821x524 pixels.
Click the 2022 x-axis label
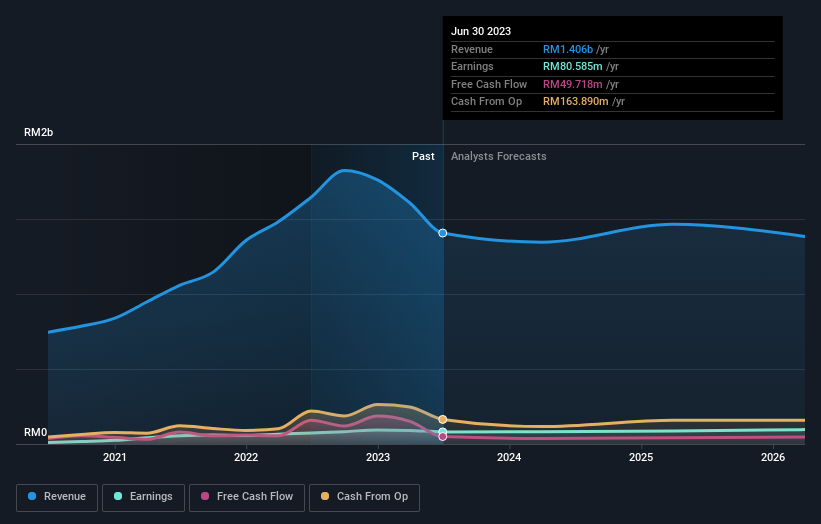pos(246,457)
